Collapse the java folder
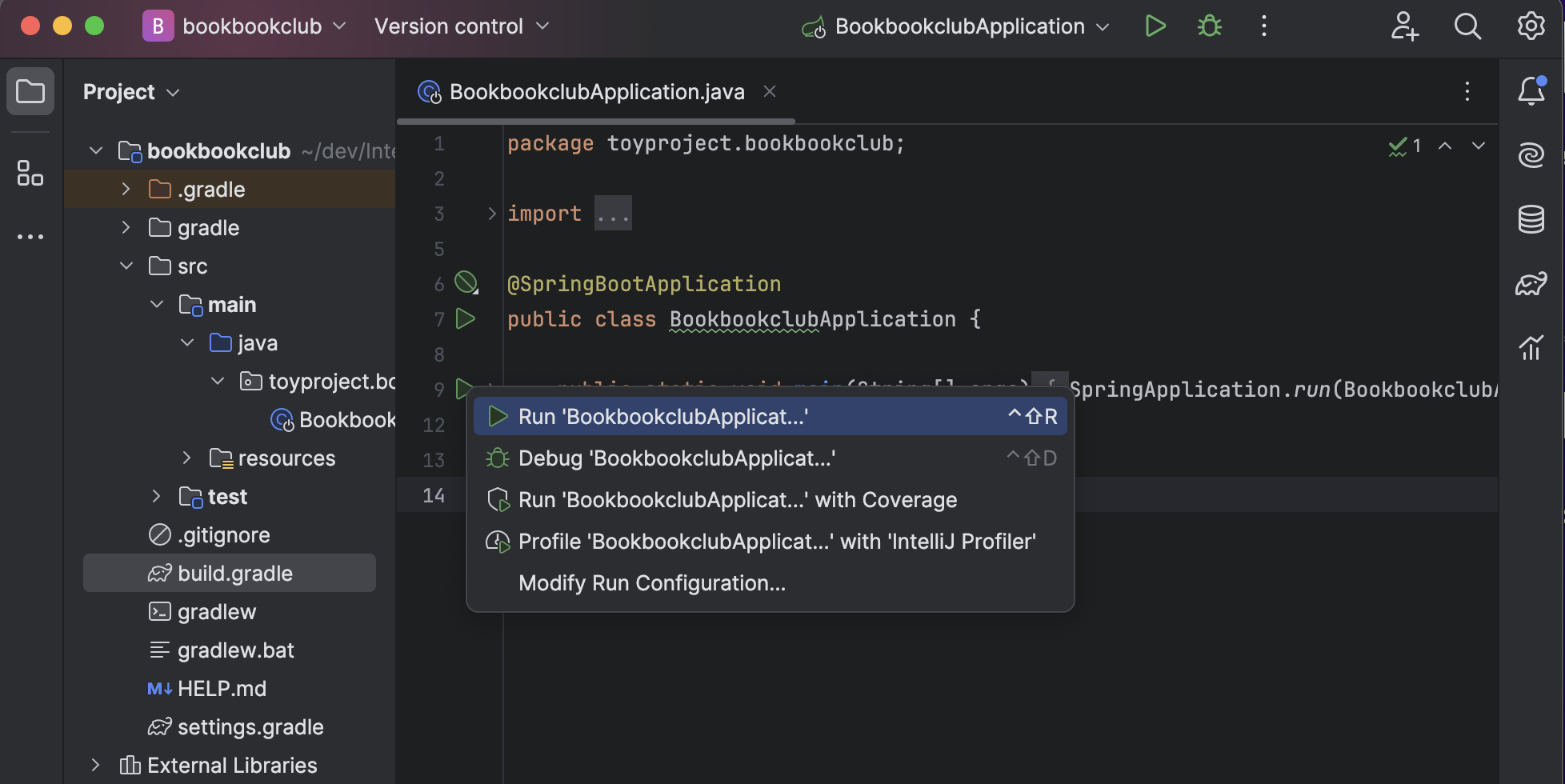1565x784 pixels. point(187,342)
